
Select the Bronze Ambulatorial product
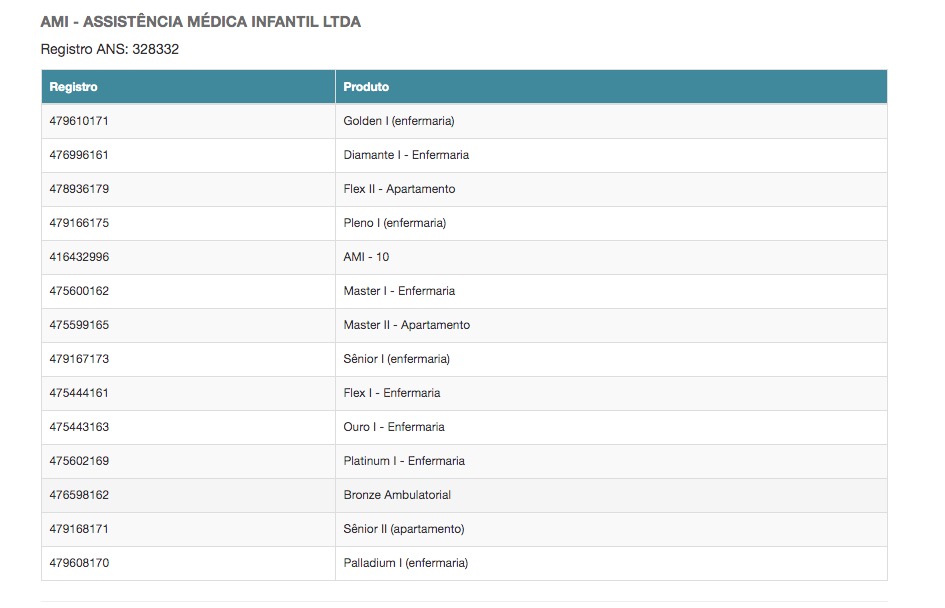[396, 495]
